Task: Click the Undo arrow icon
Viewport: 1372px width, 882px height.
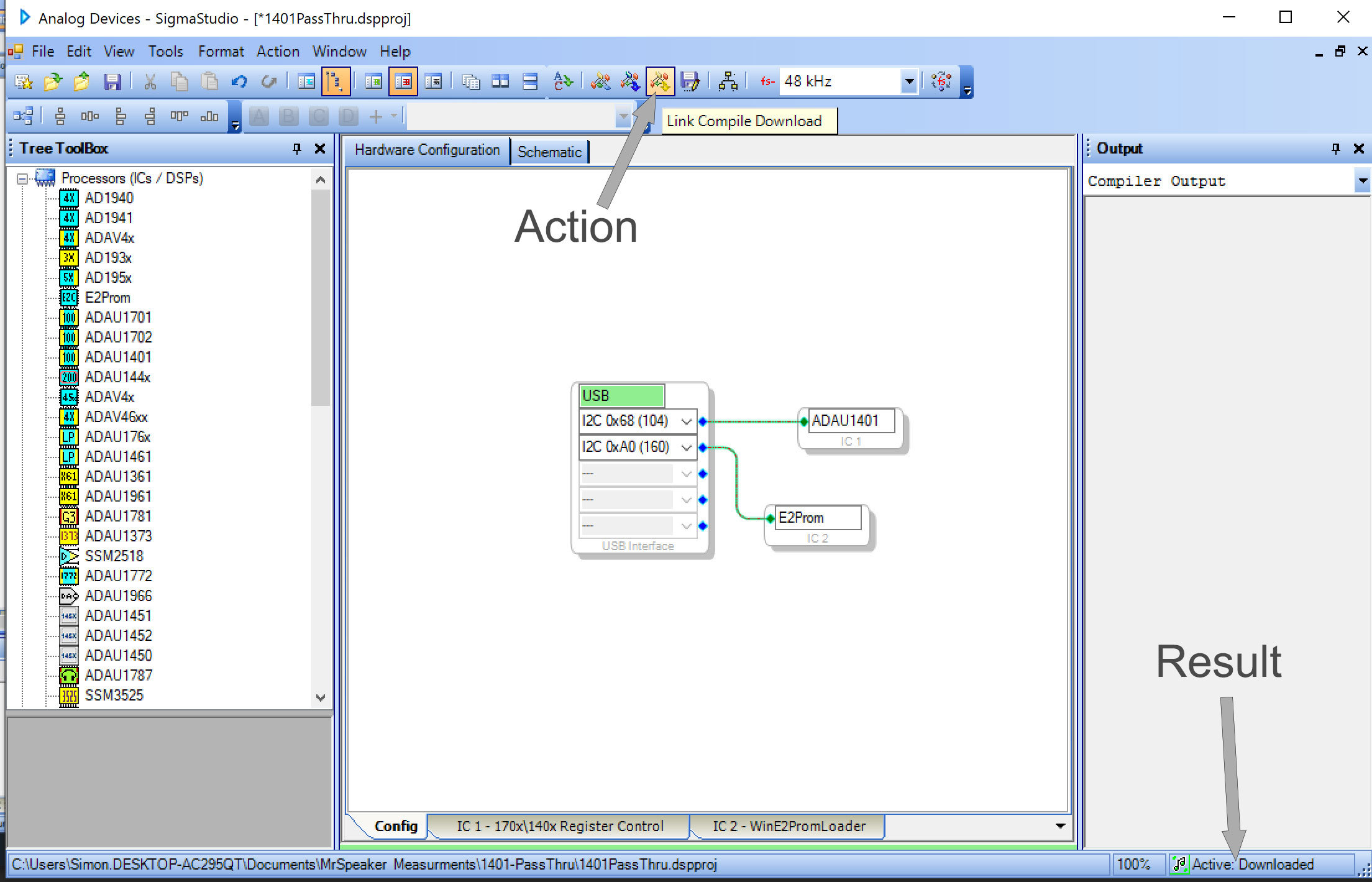Action: (x=239, y=81)
